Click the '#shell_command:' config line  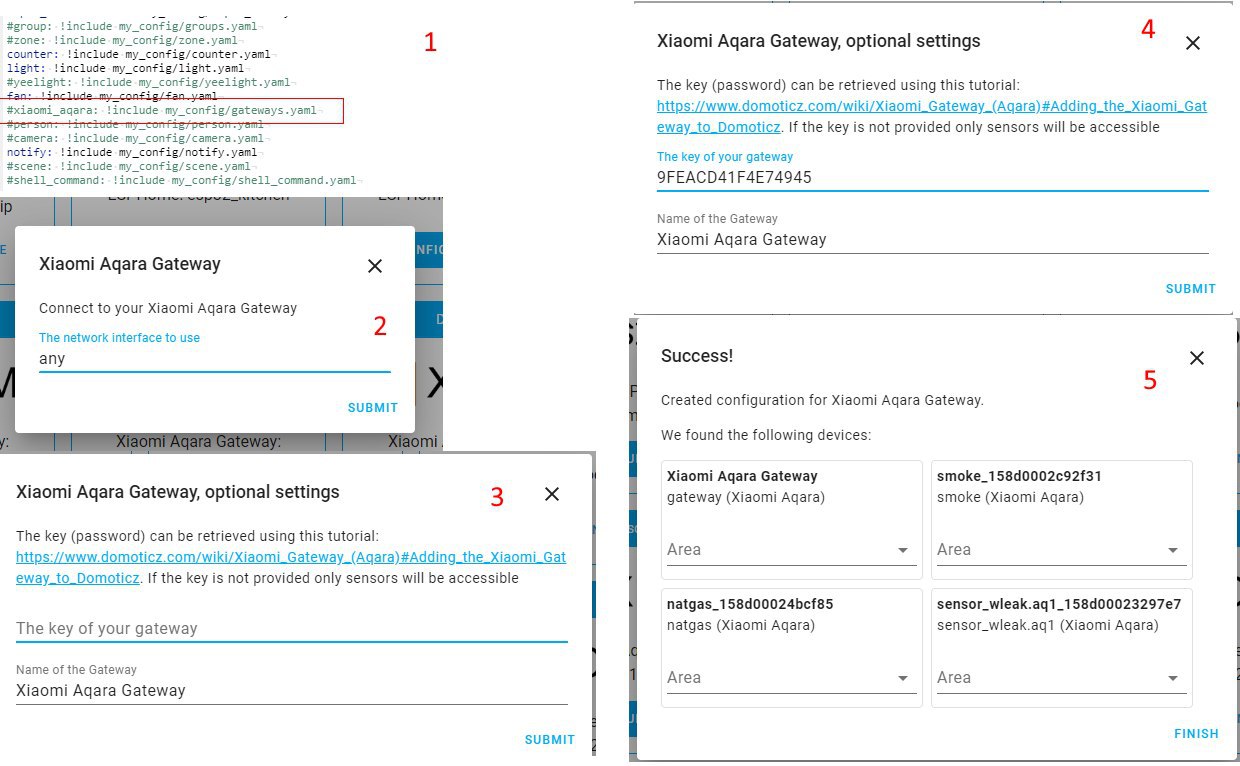click(x=181, y=180)
